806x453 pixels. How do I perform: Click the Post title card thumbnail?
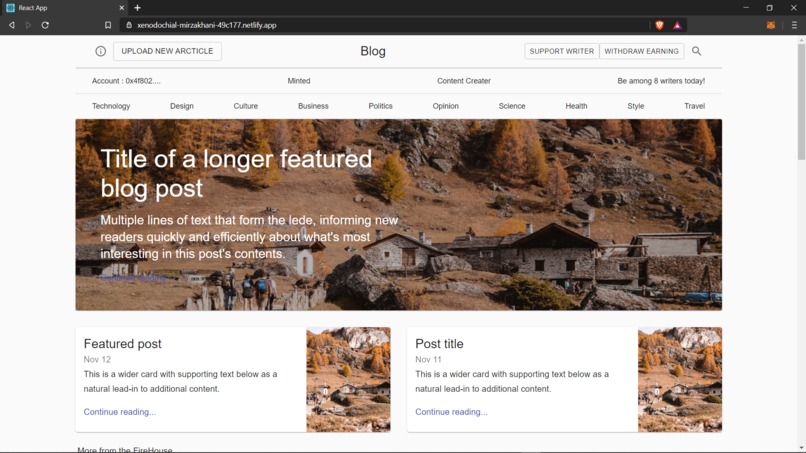point(680,379)
